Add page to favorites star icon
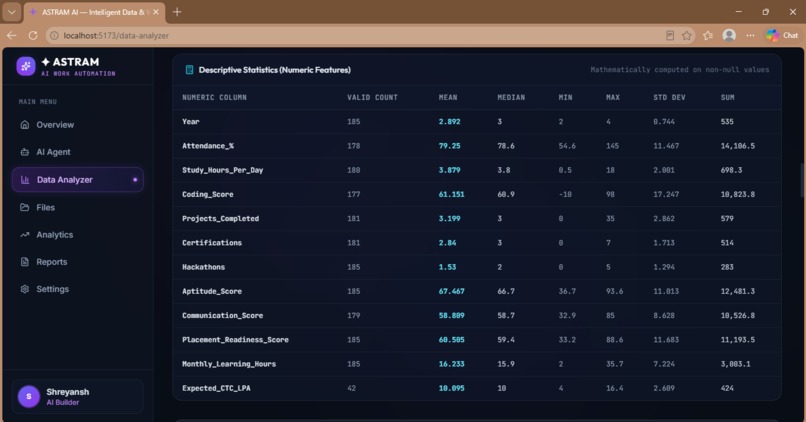The height and width of the screenshot is (422, 806). pyautogui.click(x=687, y=35)
